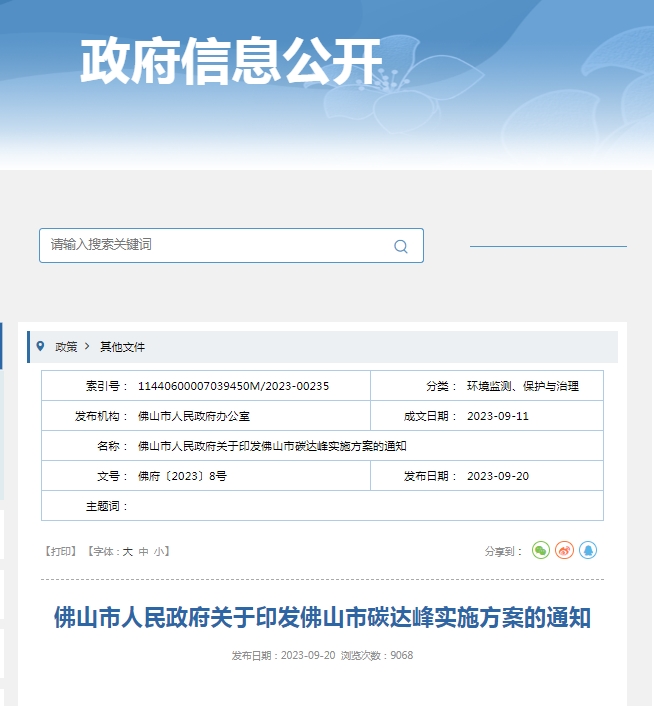Click the 政府信息公开 header title
This screenshot has width=654, height=706.
pyautogui.click(x=231, y=61)
